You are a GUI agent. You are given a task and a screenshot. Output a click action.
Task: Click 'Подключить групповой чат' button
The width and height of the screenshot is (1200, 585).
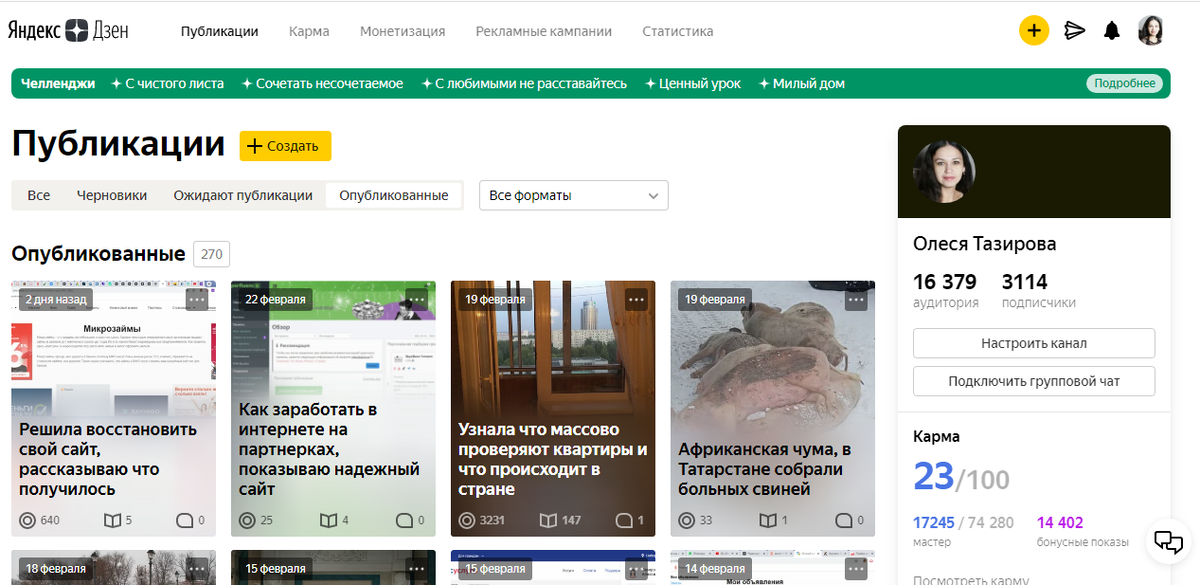tap(1034, 381)
